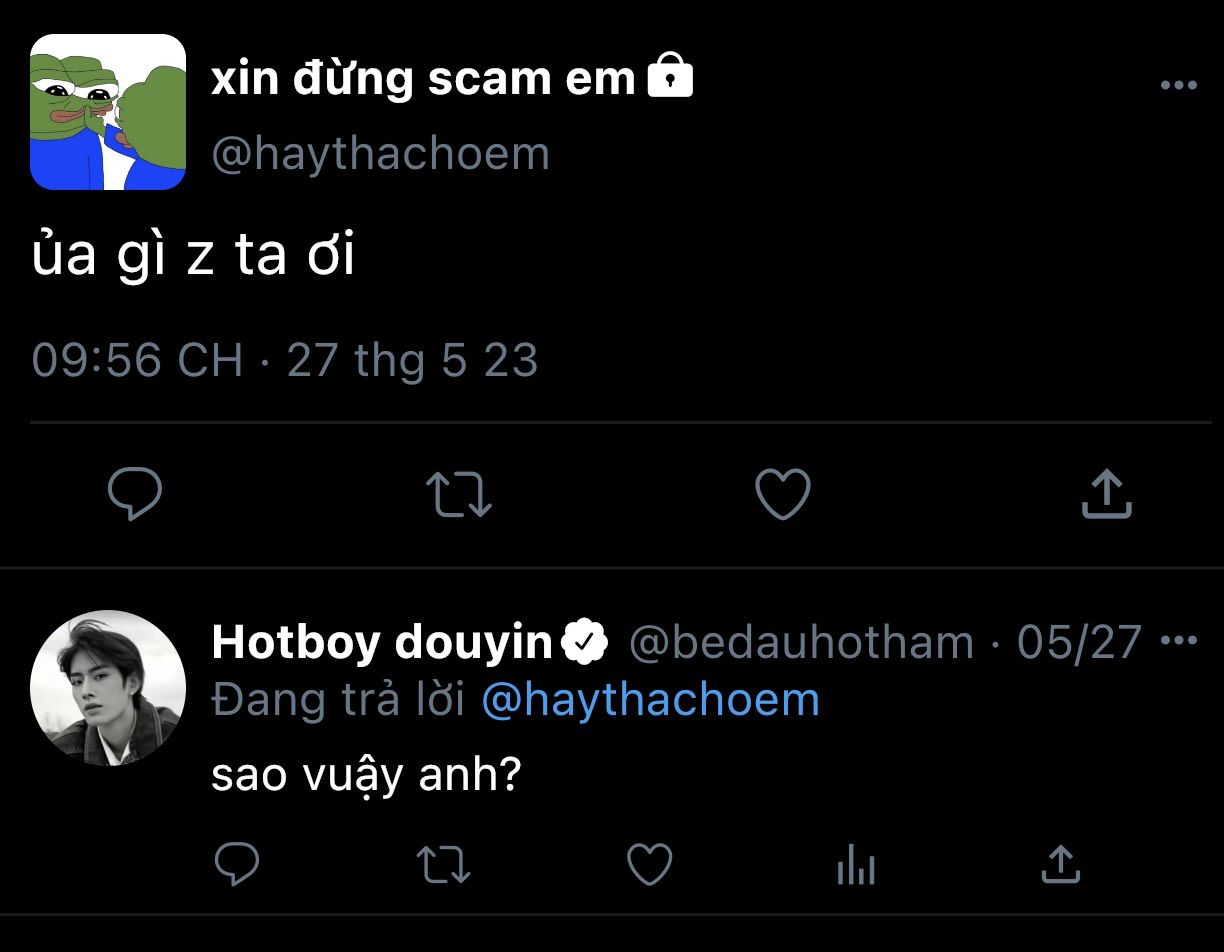View analytics of Hotboy douyin's reply
The image size is (1224, 952).
[856, 864]
